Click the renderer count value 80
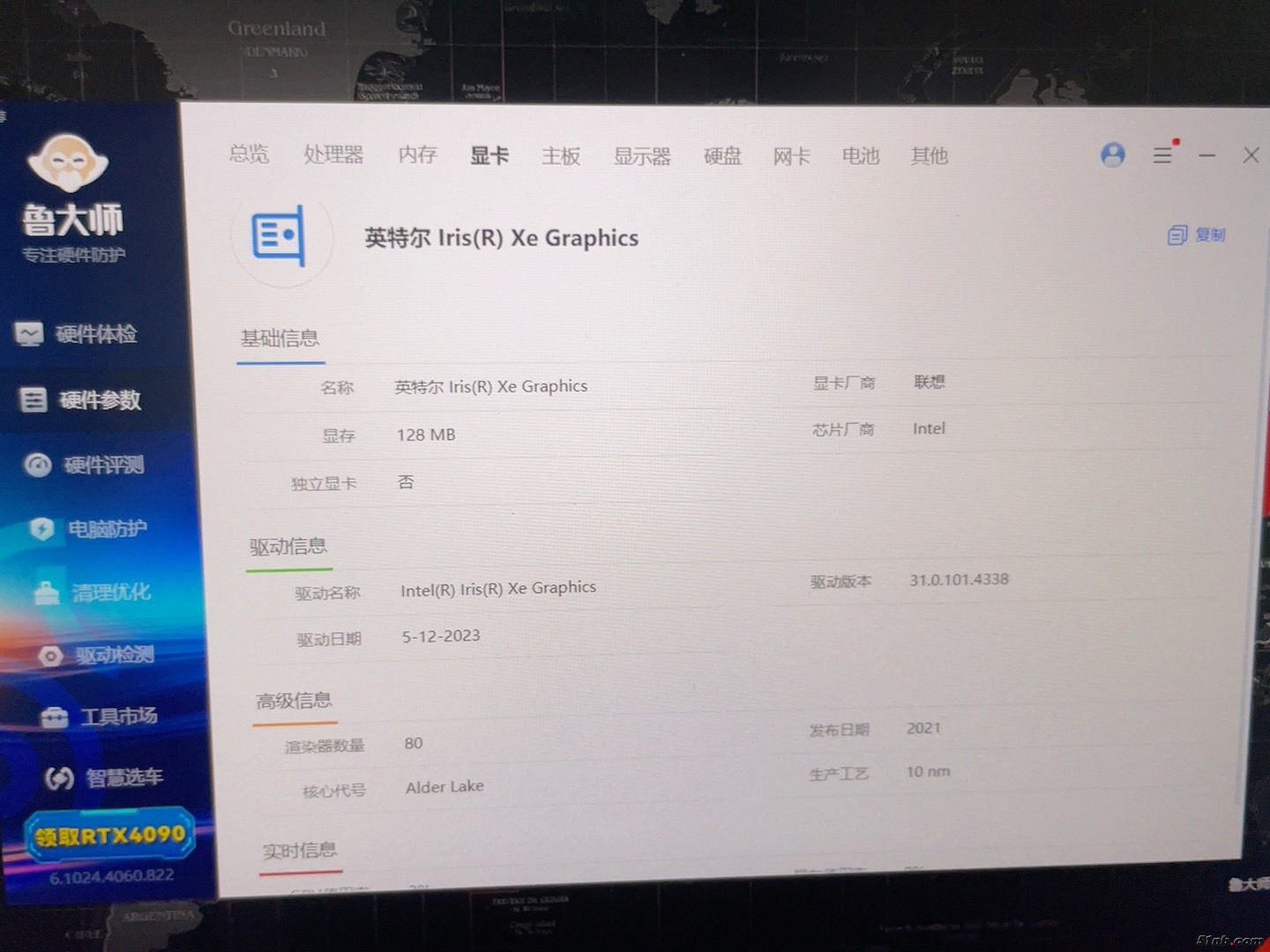 pos(414,743)
